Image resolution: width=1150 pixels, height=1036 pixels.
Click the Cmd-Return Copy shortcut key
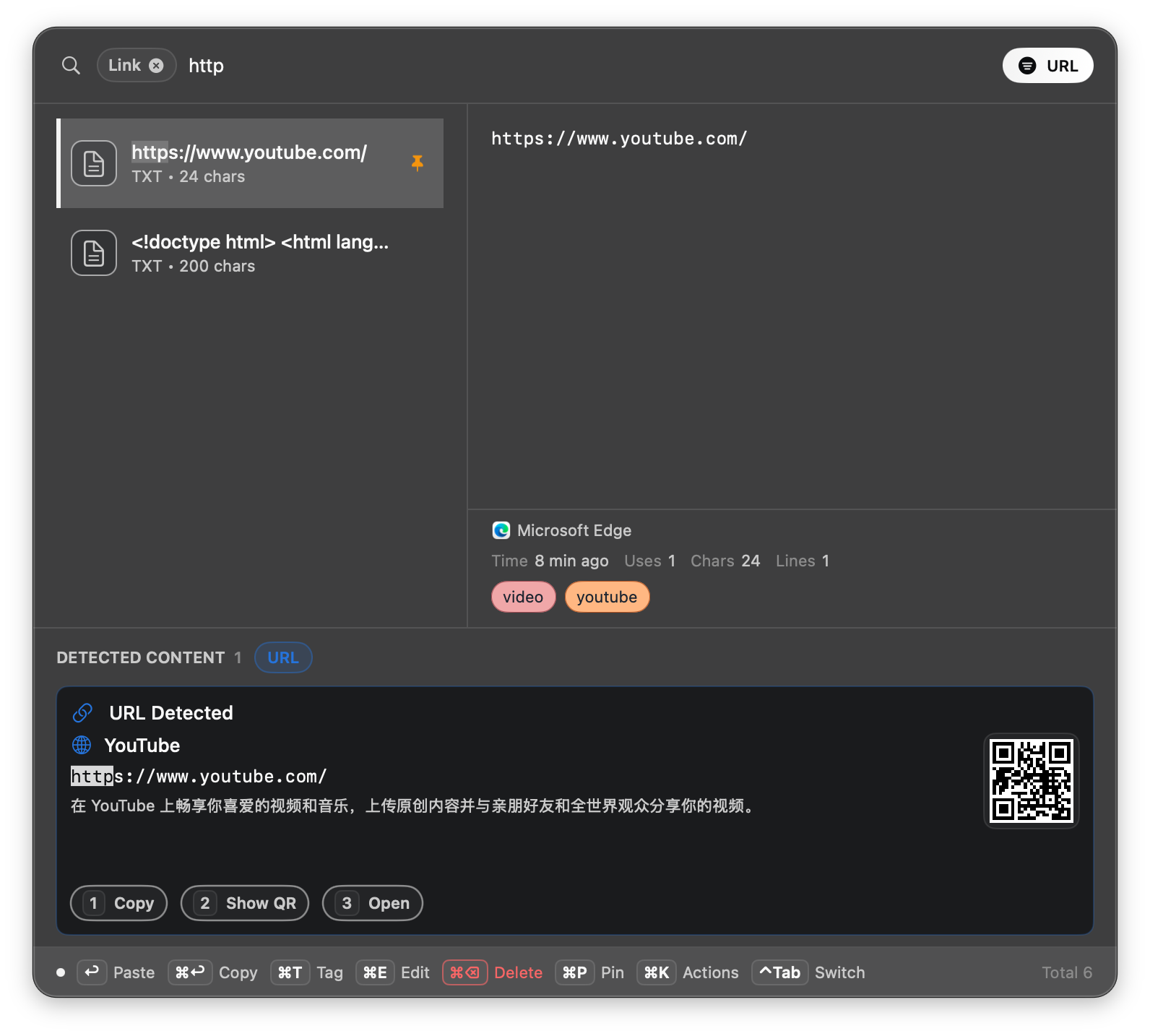[190, 972]
